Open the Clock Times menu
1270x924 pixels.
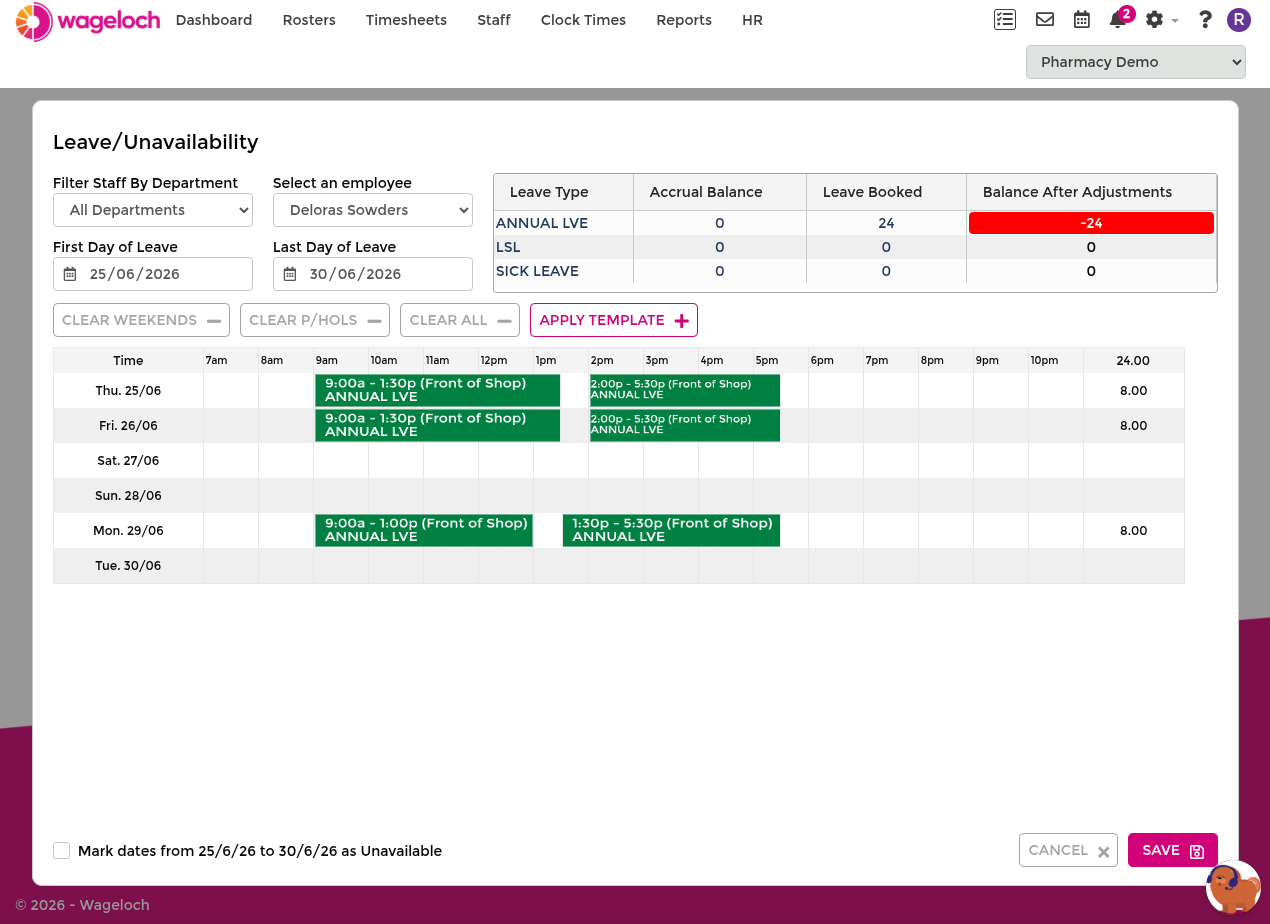(x=583, y=20)
